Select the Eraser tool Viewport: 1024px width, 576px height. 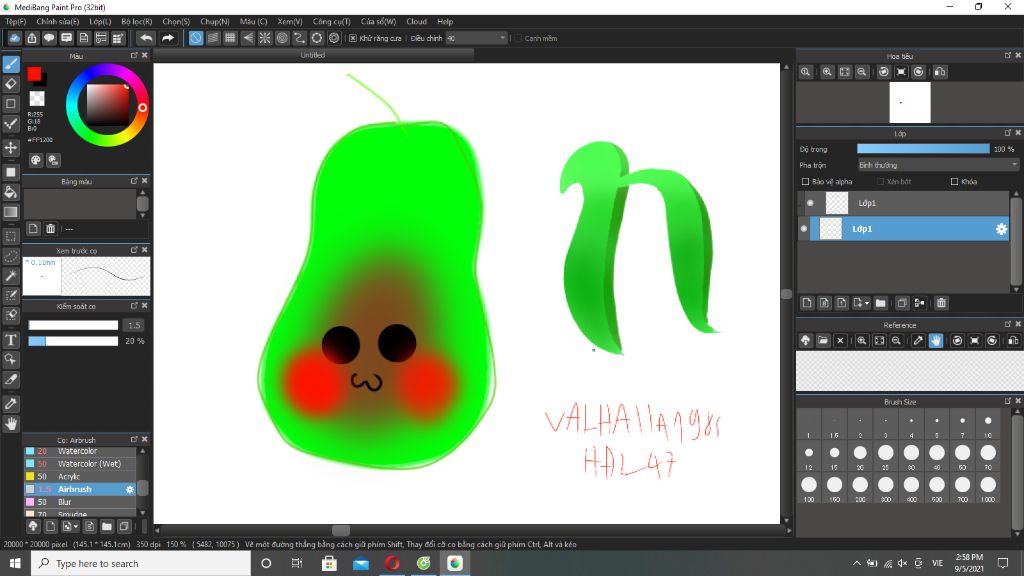click(x=11, y=84)
